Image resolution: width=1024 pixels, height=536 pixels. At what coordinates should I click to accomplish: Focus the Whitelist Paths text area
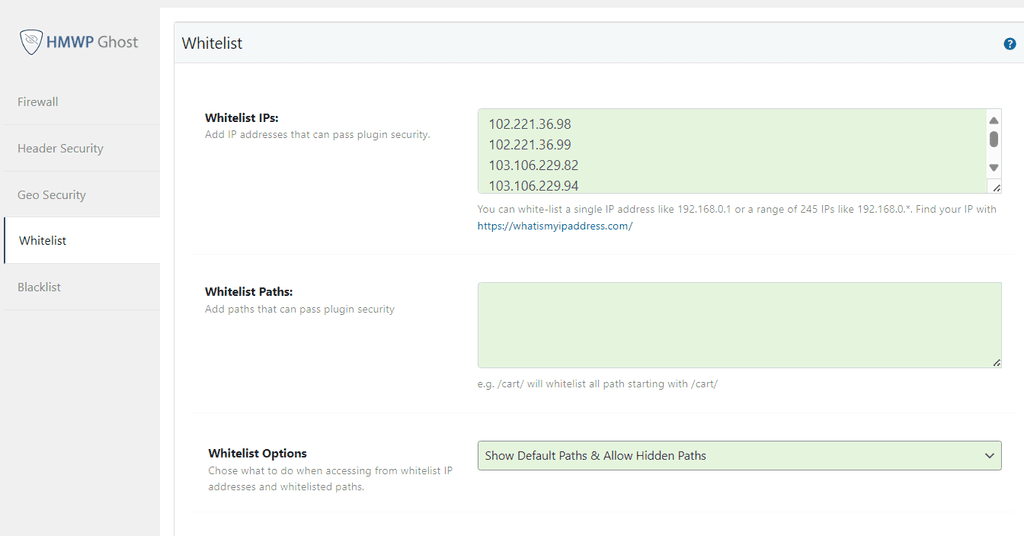point(738,325)
